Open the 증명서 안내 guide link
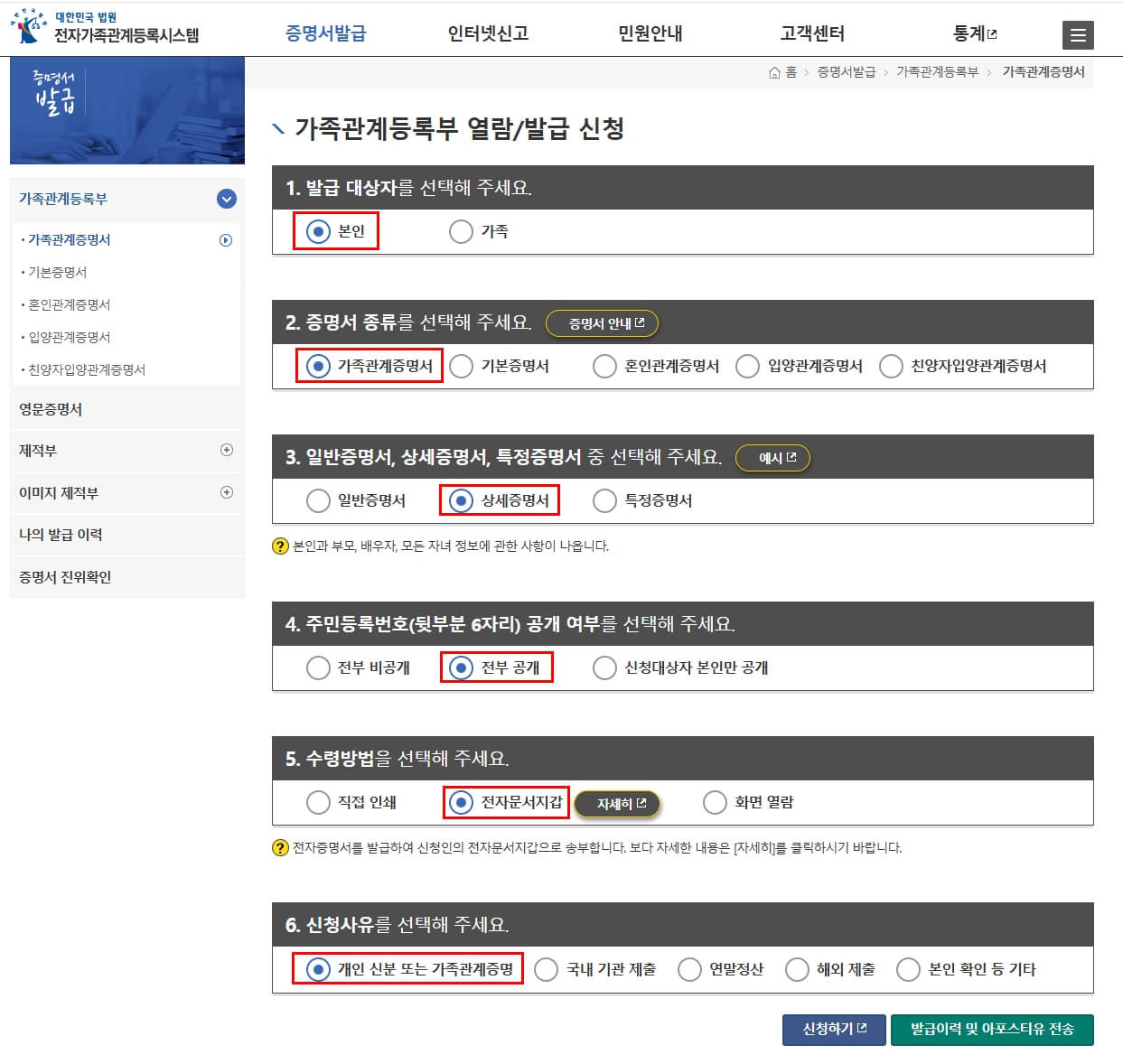 point(603,323)
